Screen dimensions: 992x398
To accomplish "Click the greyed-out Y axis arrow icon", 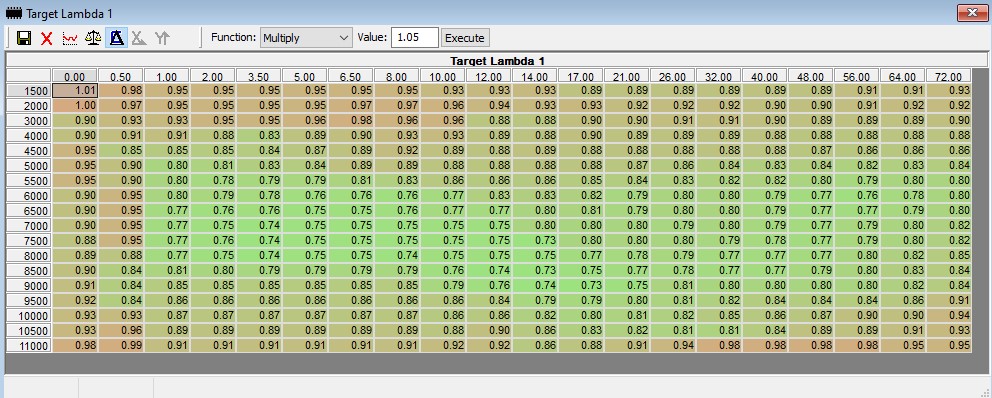I will tap(163, 38).
